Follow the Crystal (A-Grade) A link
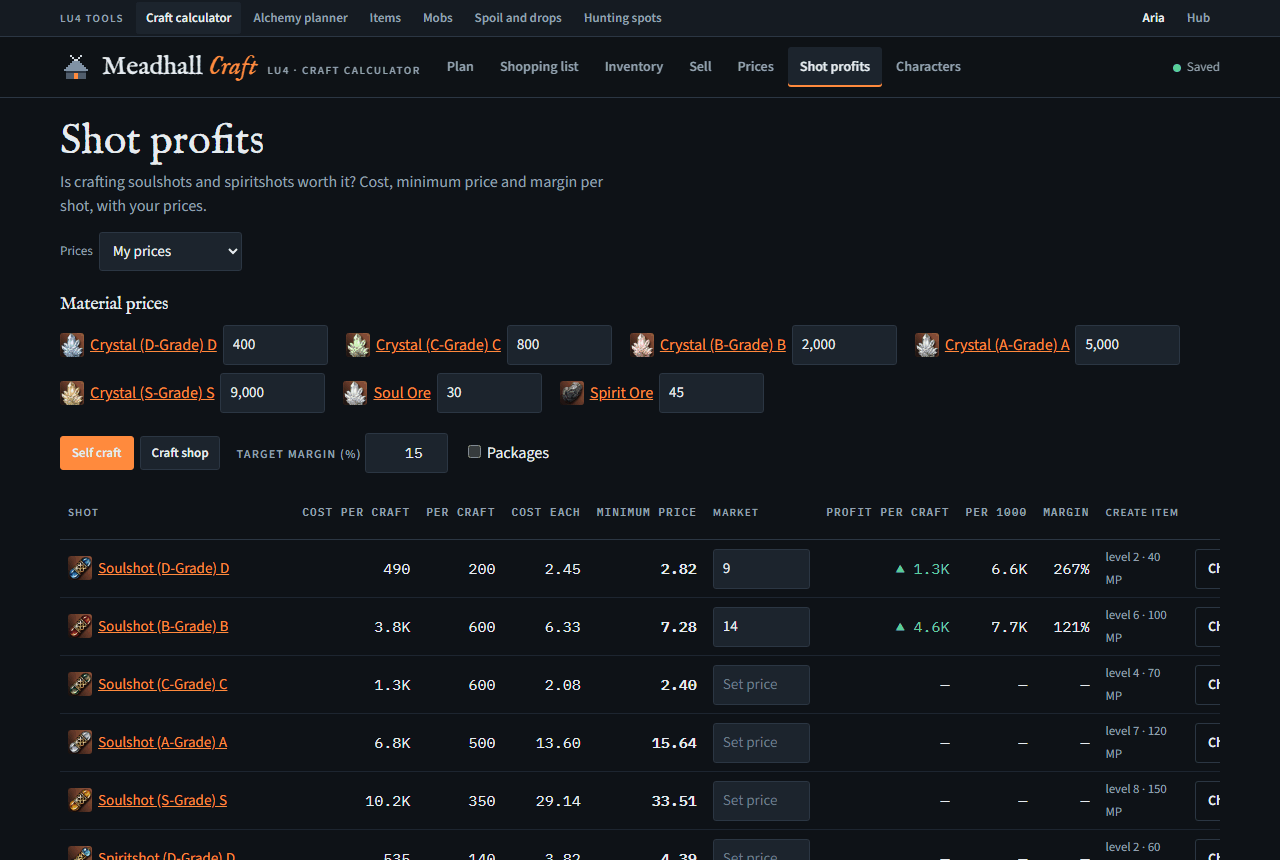Screen dimensions: 1280x860 pyautogui.click(x=1007, y=345)
